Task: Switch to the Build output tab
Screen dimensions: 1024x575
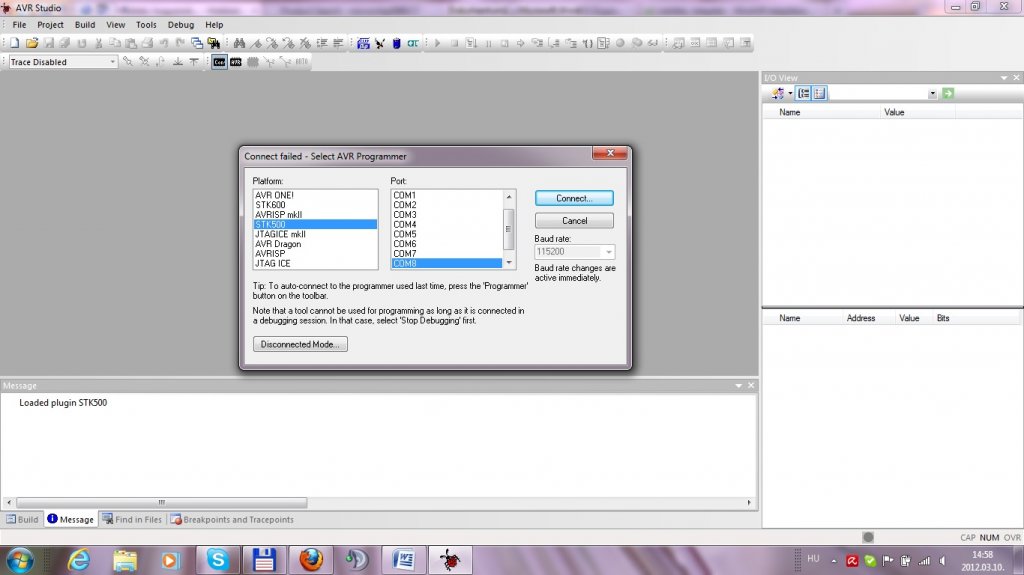Action: coord(23,519)
